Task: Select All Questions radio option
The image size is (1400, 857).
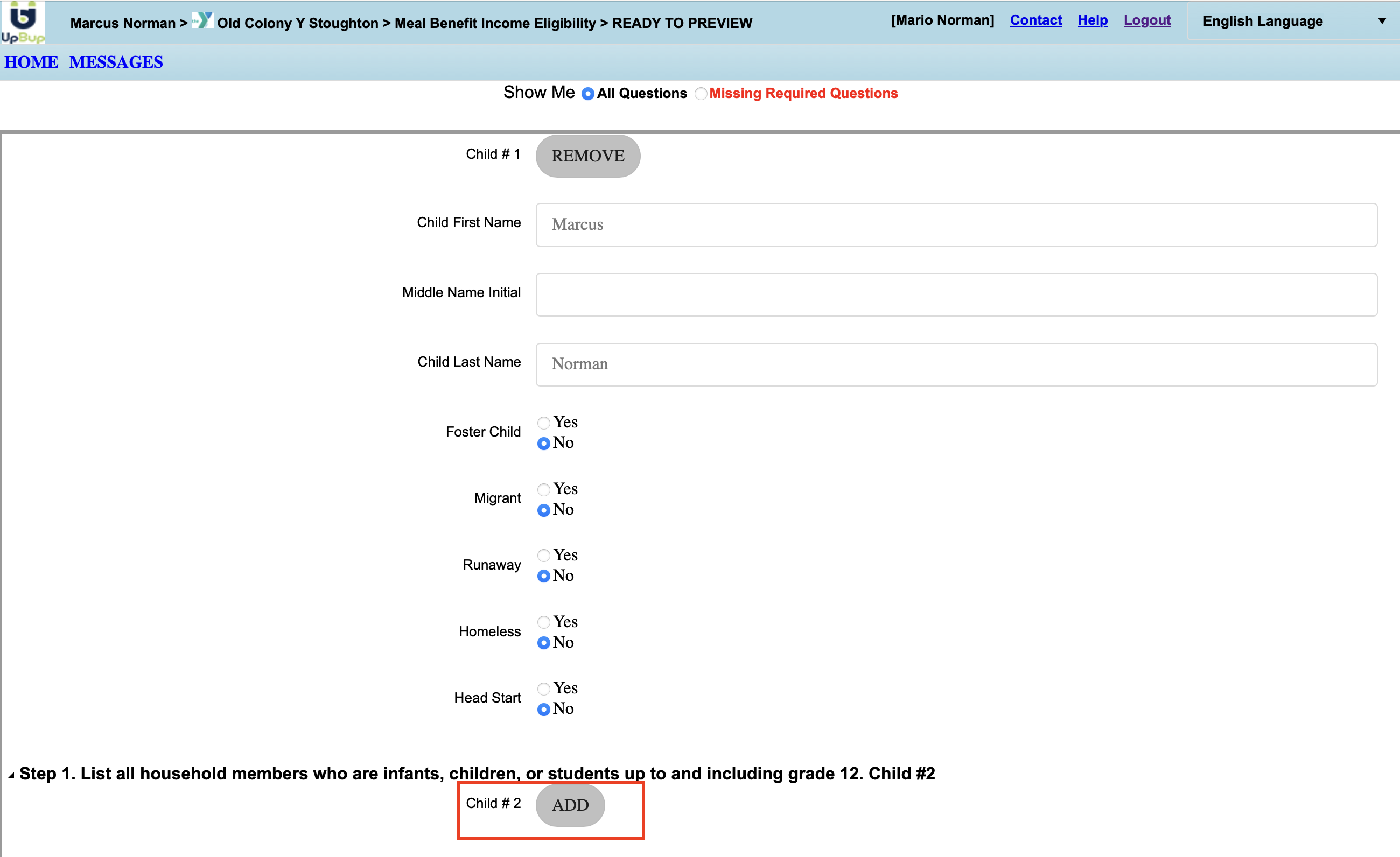Action: click(587, 94)
